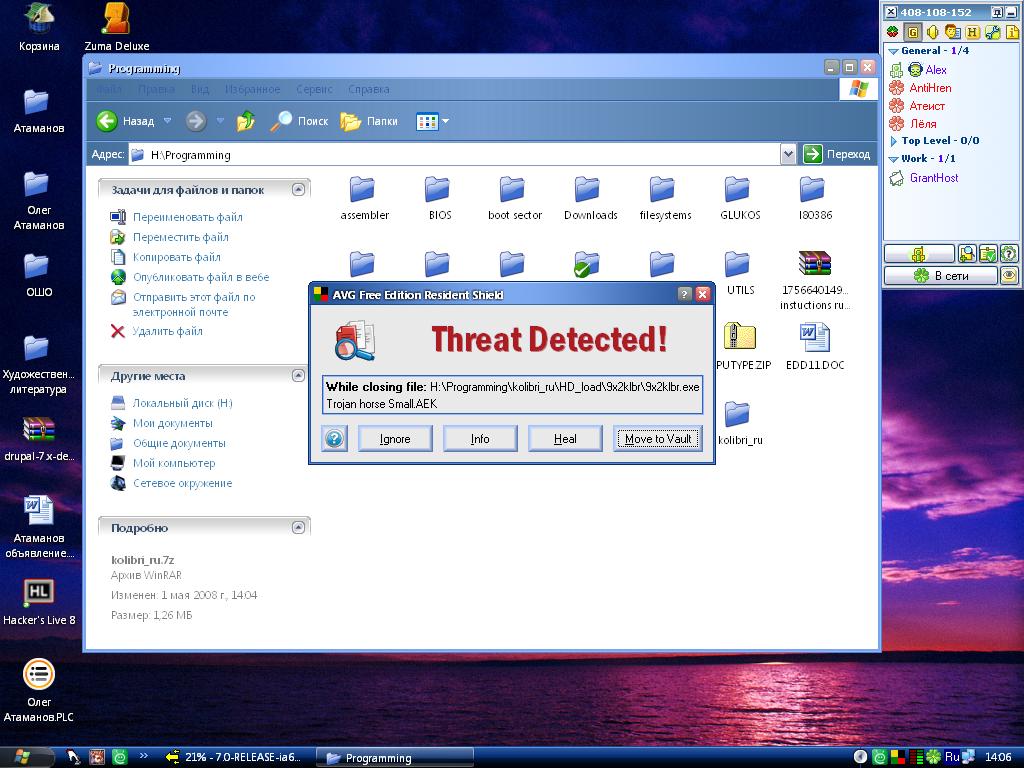Click the Up folder toolbar icon
Image resolution: width=1024 pixels, height=768 pixels.
tap(245, 122)
